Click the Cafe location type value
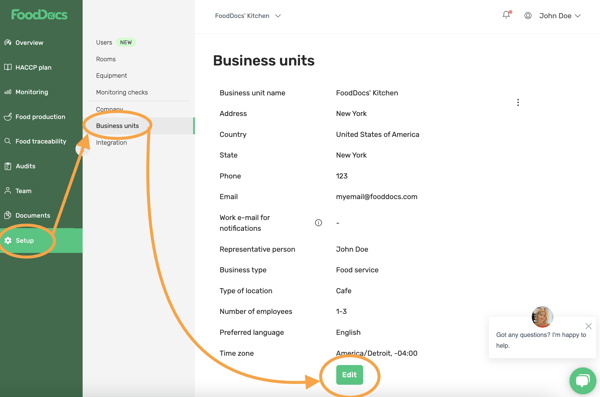This screenshot has width=600, height=397. coord(344,291)
